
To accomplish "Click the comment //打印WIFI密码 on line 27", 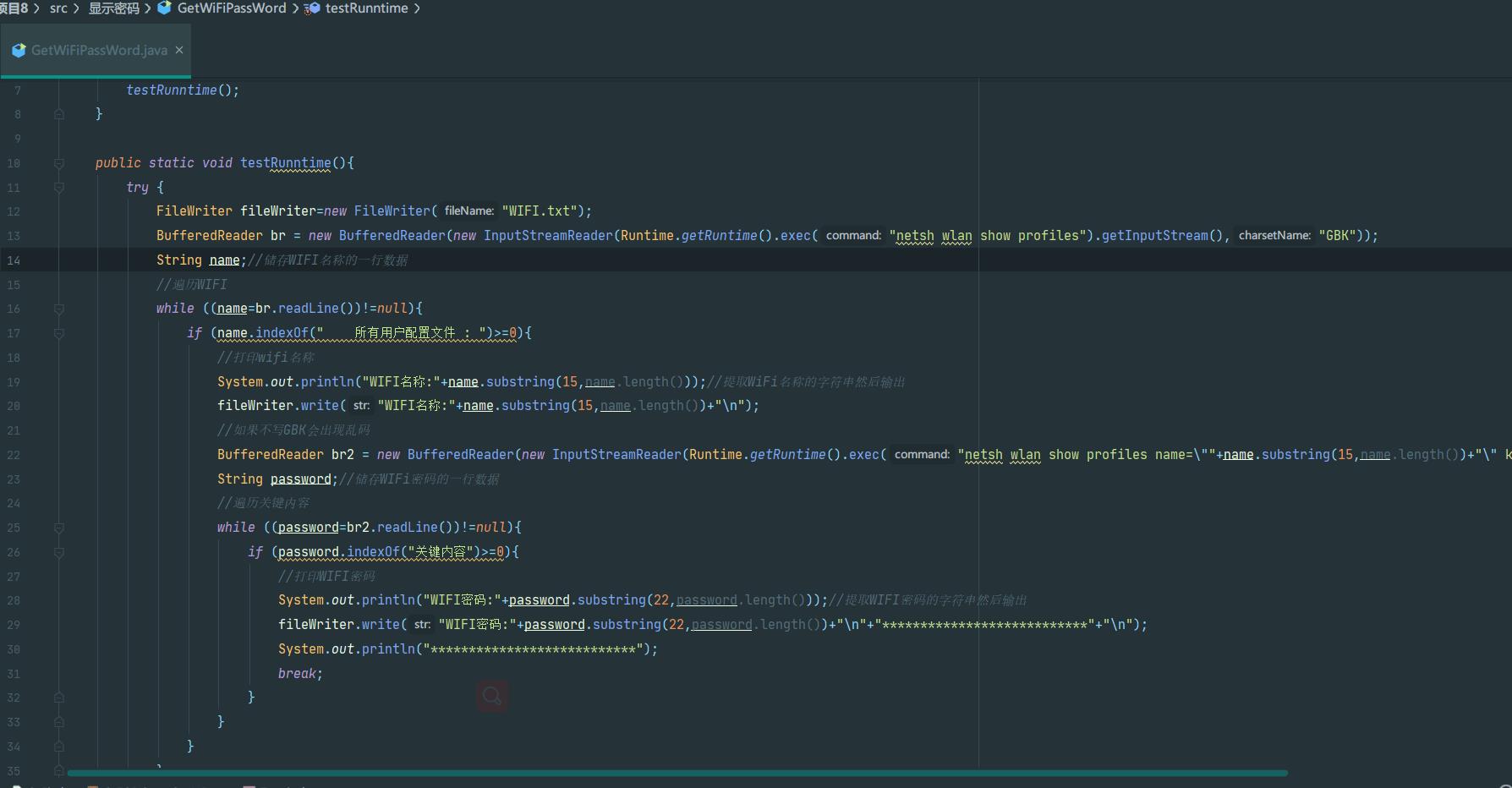I will pyautogui.click(x=326, y=577).
